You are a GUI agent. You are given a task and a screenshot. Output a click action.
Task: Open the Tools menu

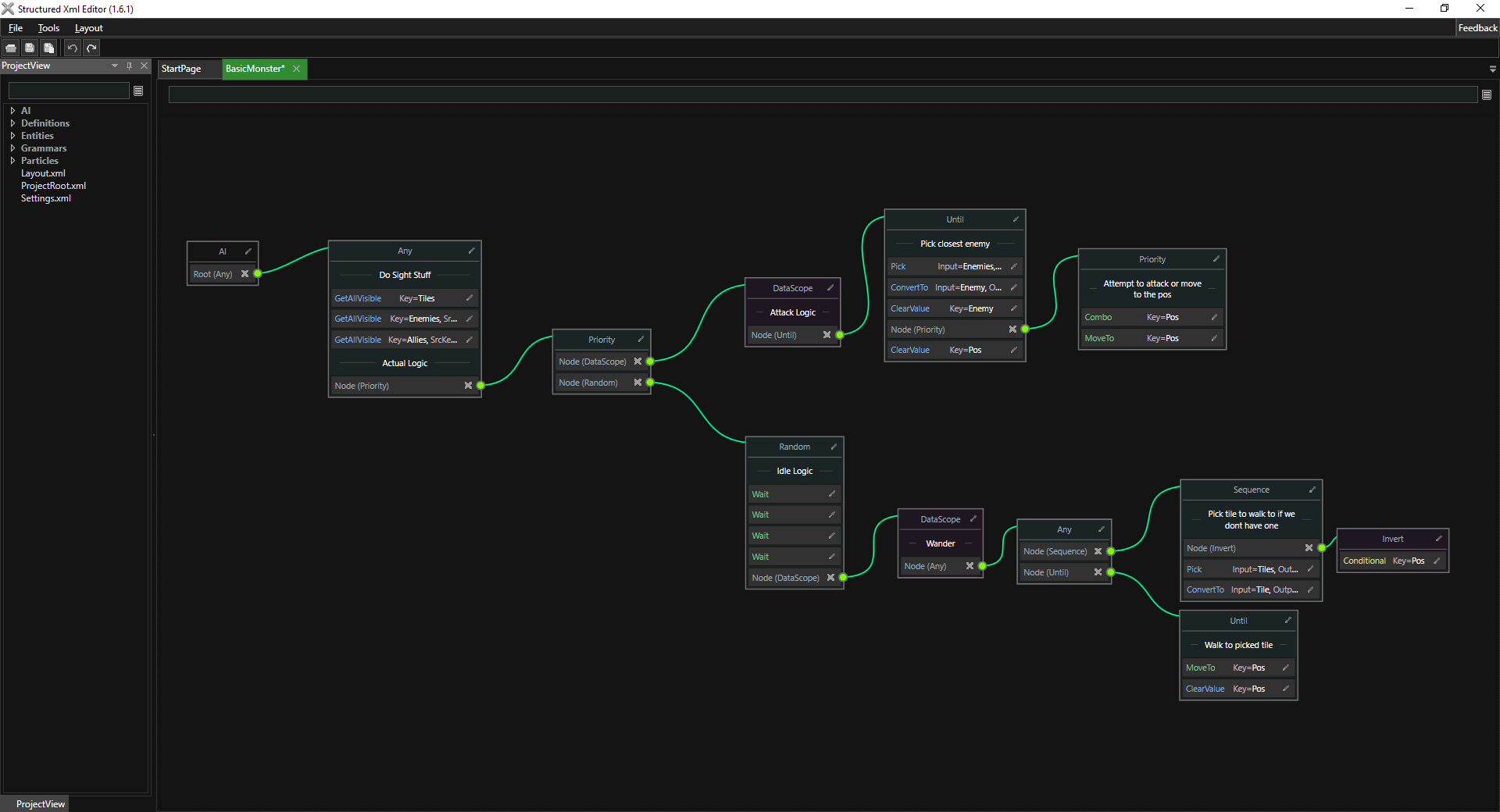tap(48, 28)
